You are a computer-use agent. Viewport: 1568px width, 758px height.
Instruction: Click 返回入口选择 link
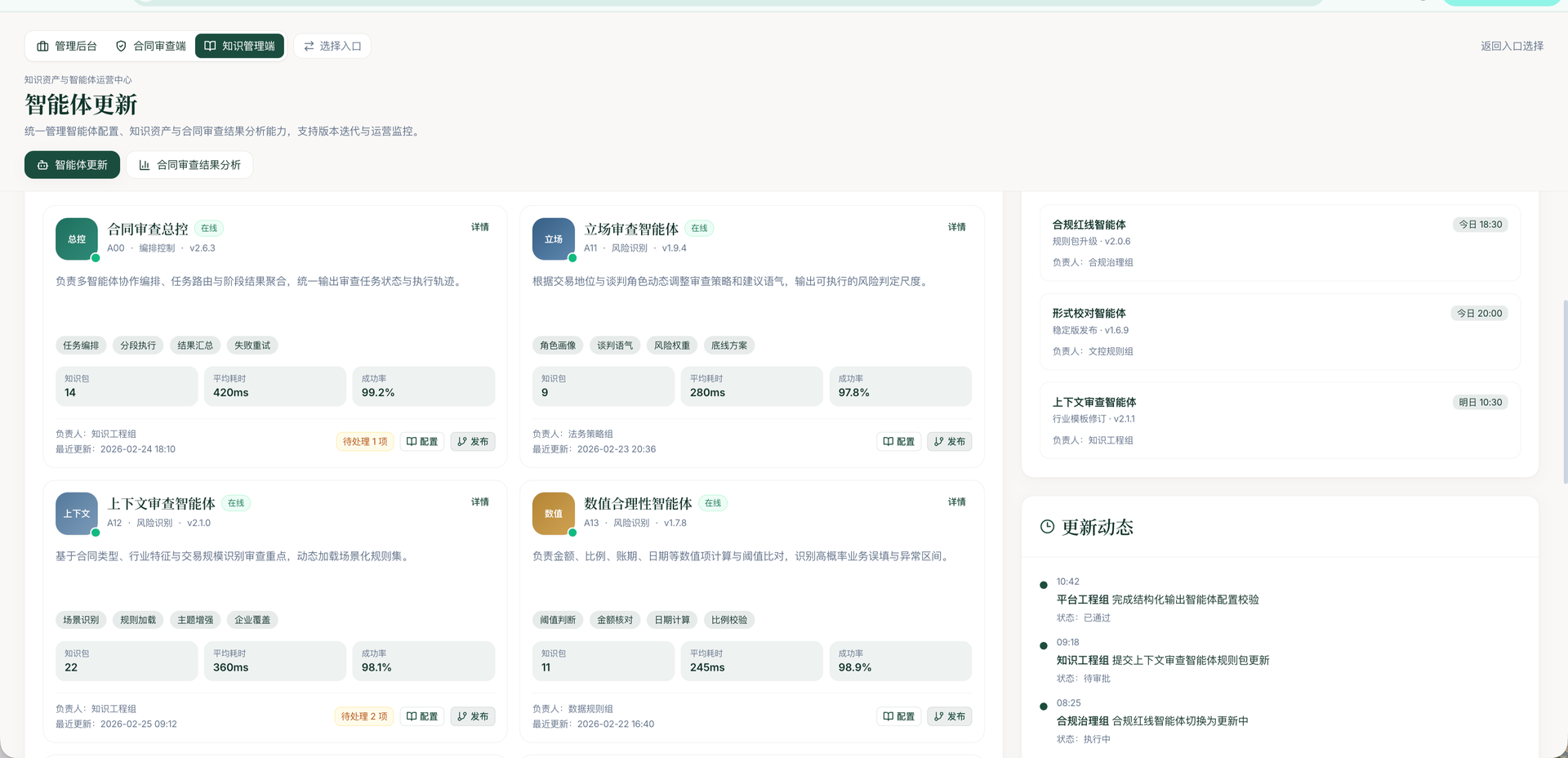1512,46
